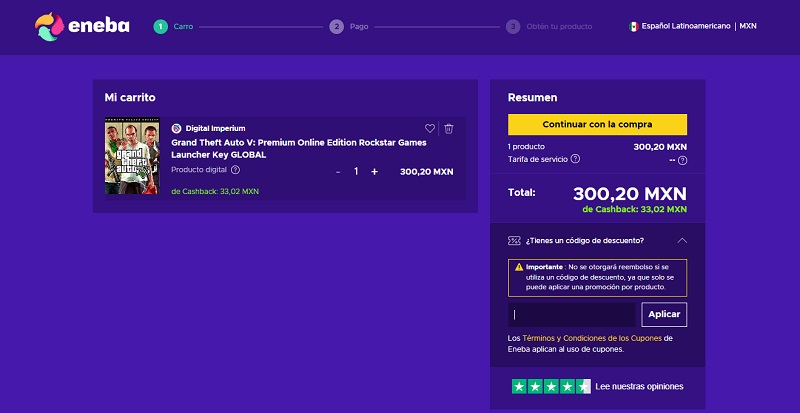This screenshot has width=800, height=413.
Task: Select step 3 Obtén tu producto
Action: click(x=549, y=27)
